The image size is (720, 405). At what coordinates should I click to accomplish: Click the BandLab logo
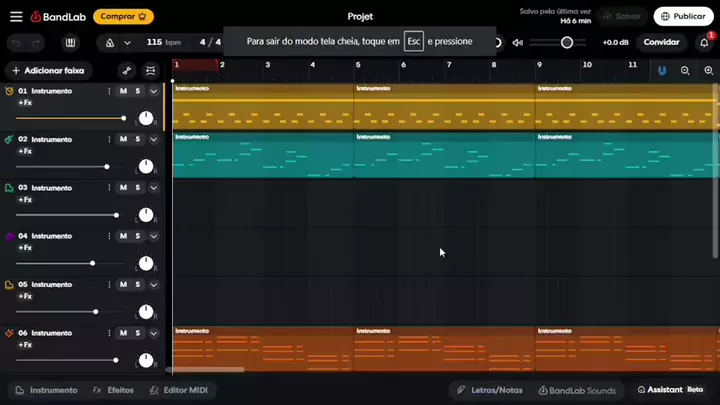tap(58, 17)
